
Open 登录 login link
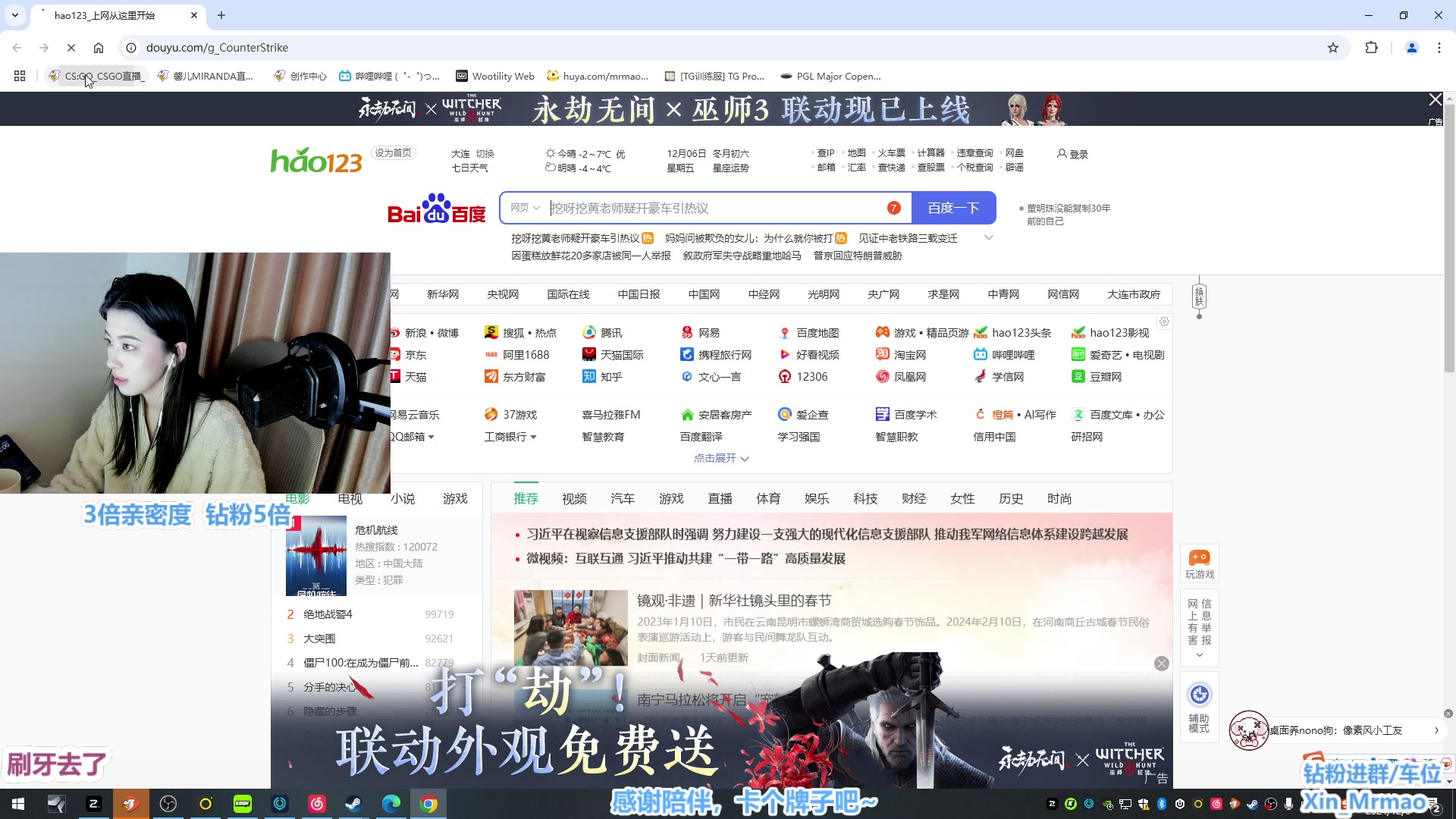click(x=1072, y=154)
